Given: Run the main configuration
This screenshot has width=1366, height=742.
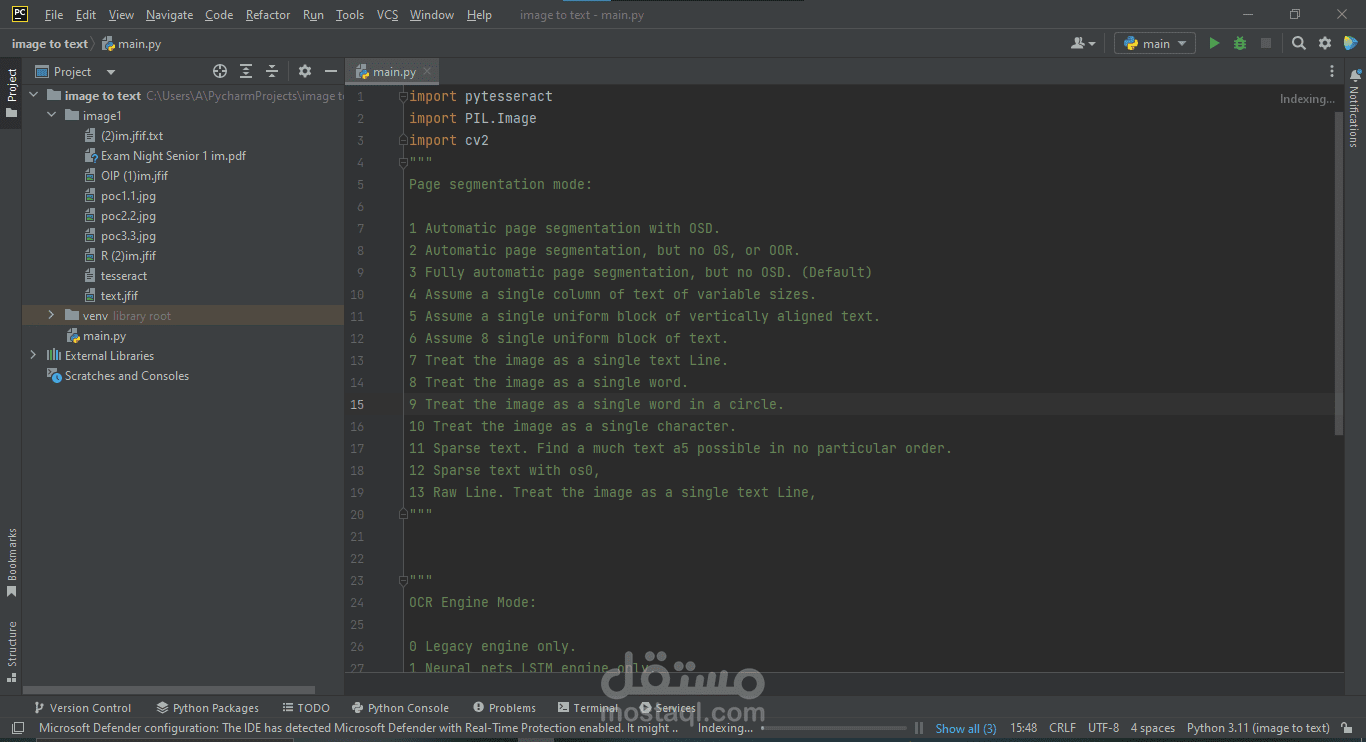Looking at the screenshot, I should pyautogui.click(x=1214, y=43).
